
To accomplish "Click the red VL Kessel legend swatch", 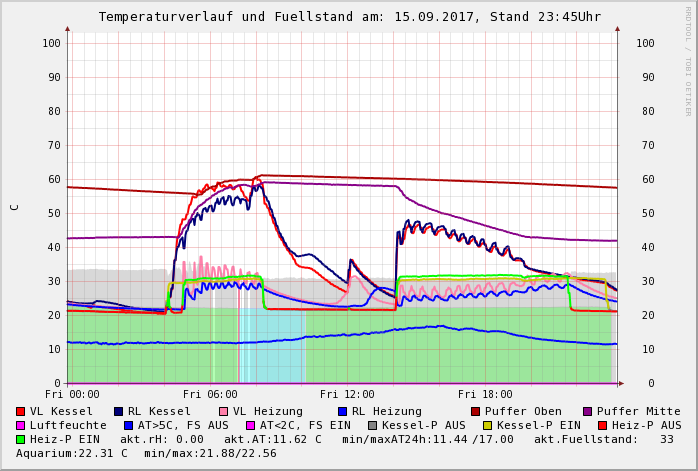I will tap(21, 411).
